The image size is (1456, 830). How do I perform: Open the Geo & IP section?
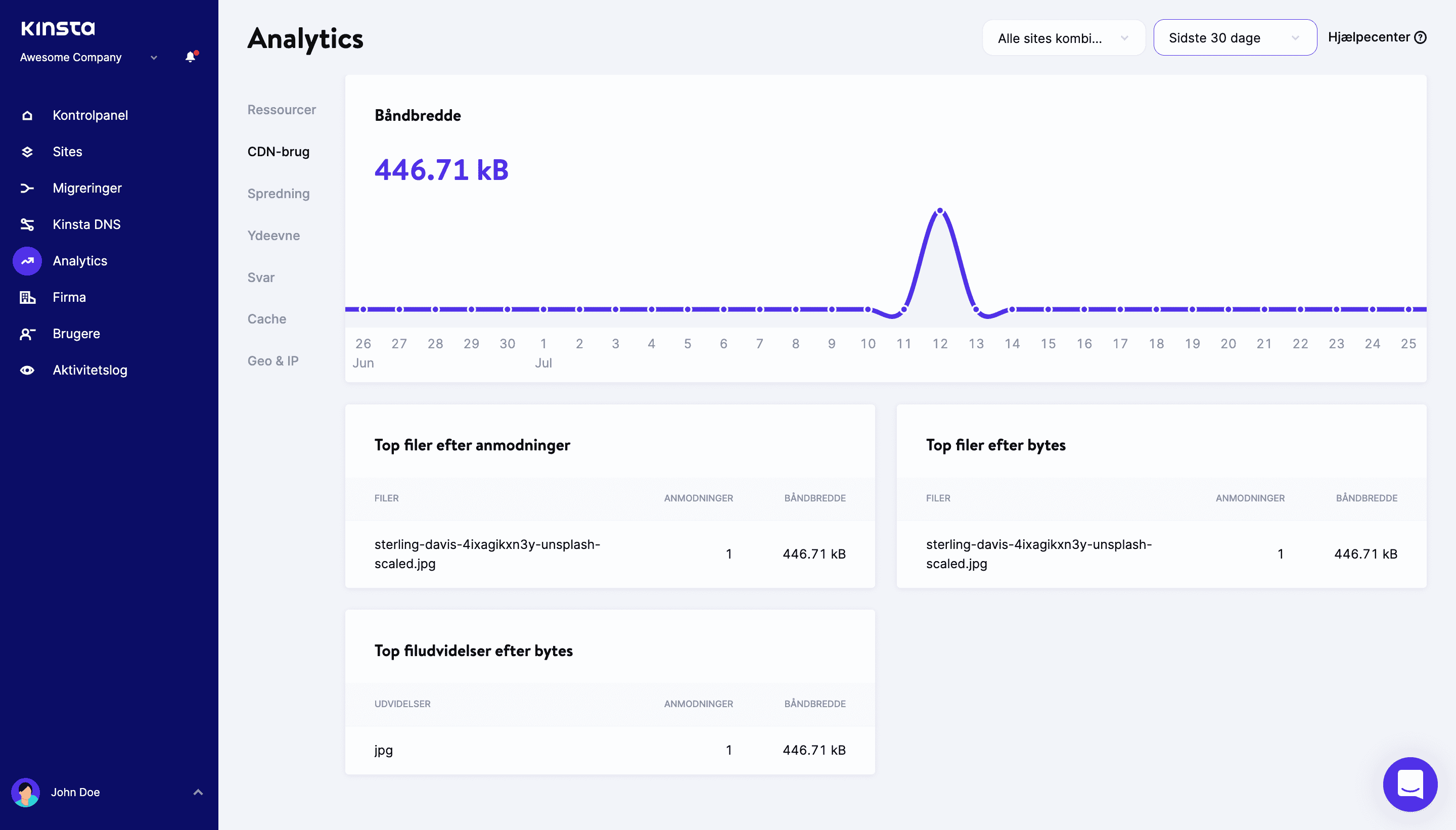272,361
